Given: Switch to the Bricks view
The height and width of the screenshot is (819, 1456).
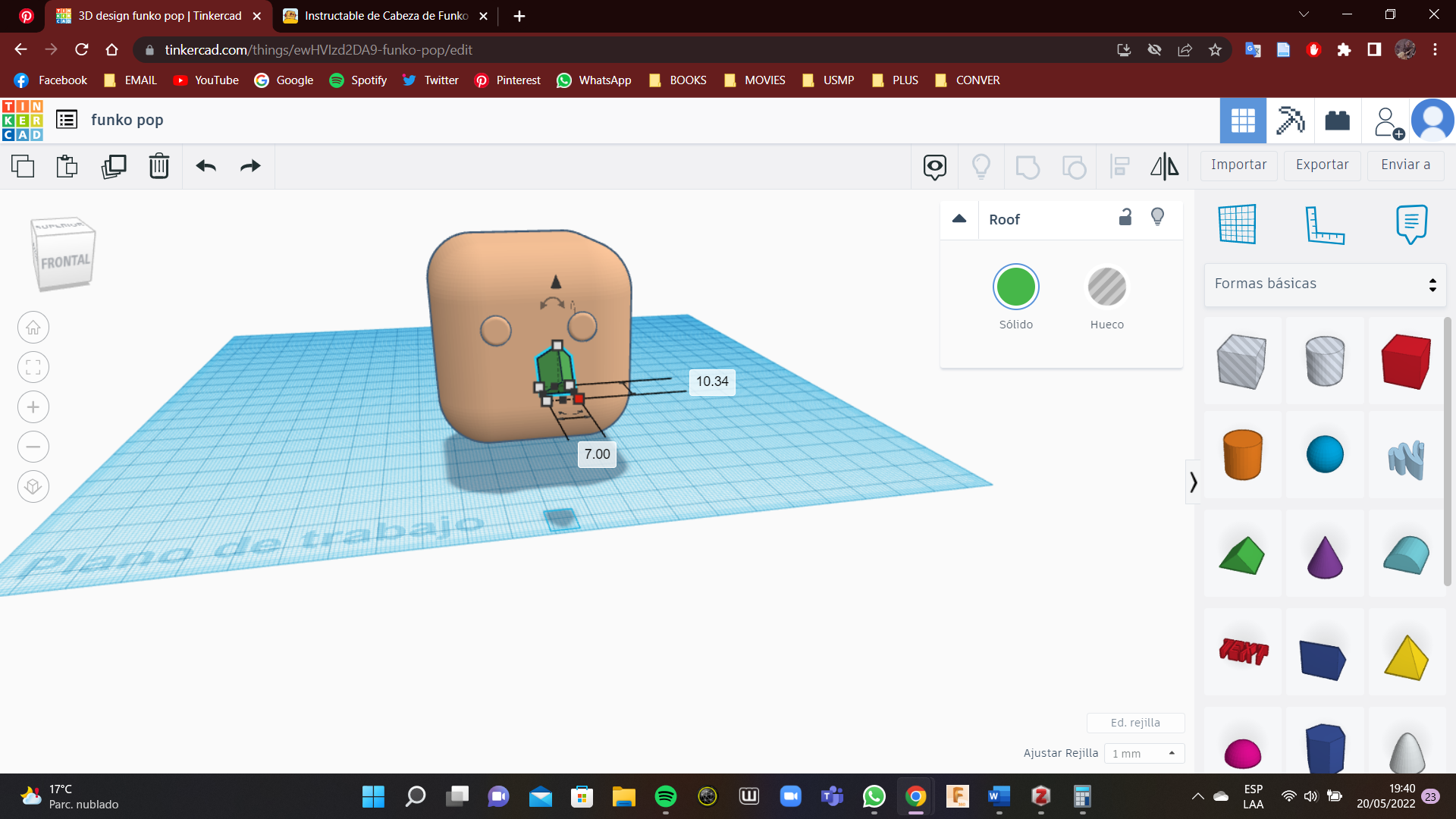Looking at the screenshot, I should click(x=1337, y=121).
